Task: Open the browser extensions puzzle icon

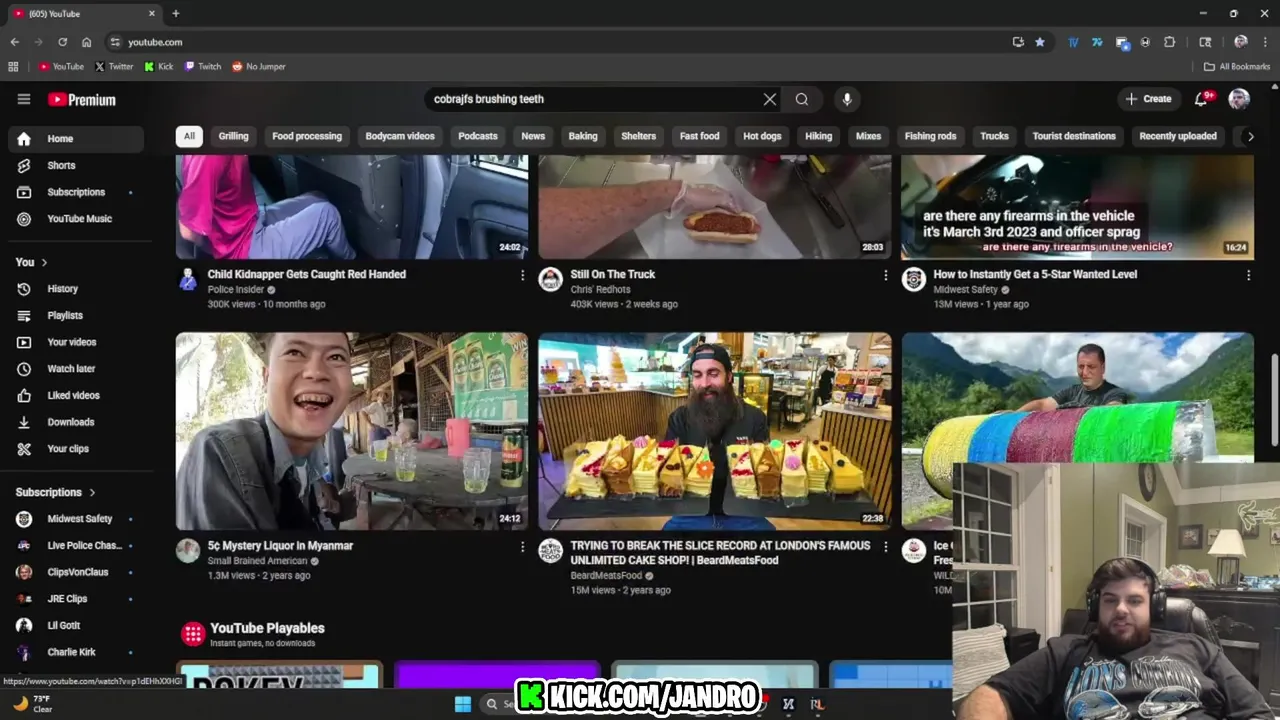Action: 1170,42
